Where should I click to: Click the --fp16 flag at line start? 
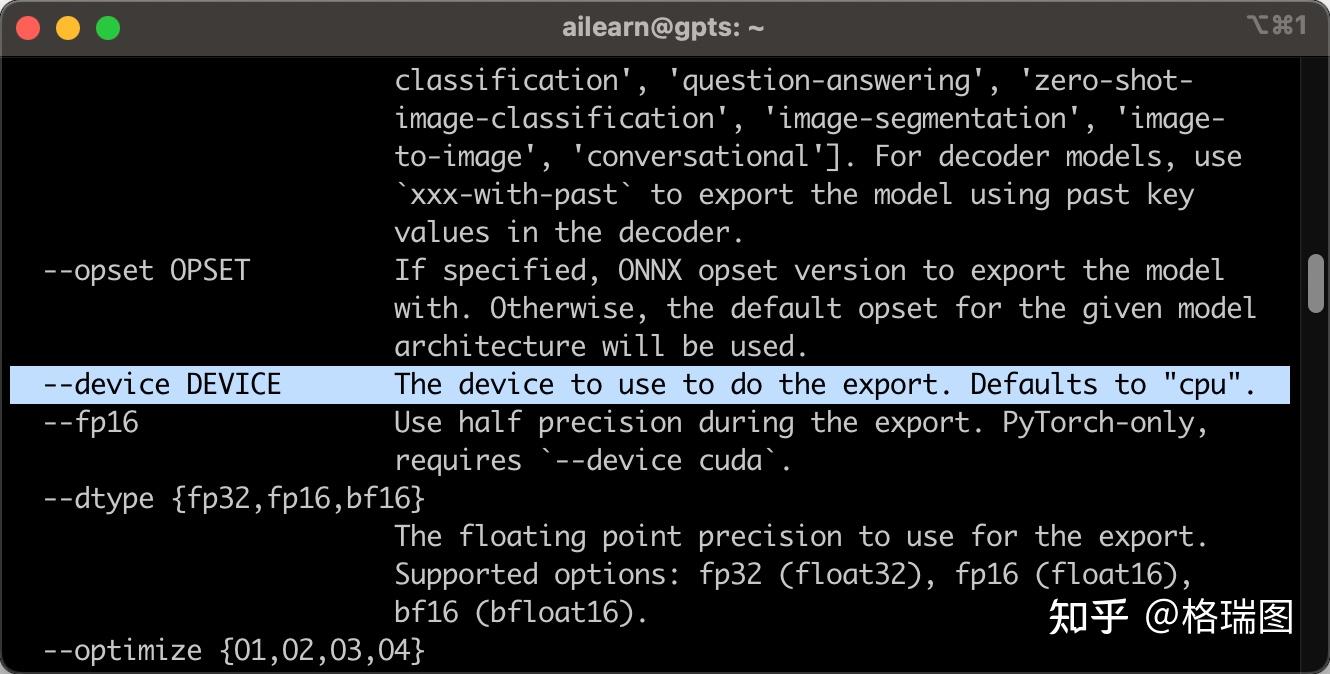[x=91, y=423]
